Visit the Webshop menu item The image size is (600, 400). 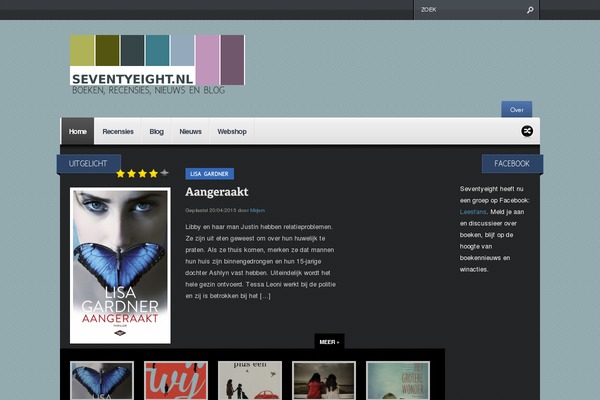point(232,131)
